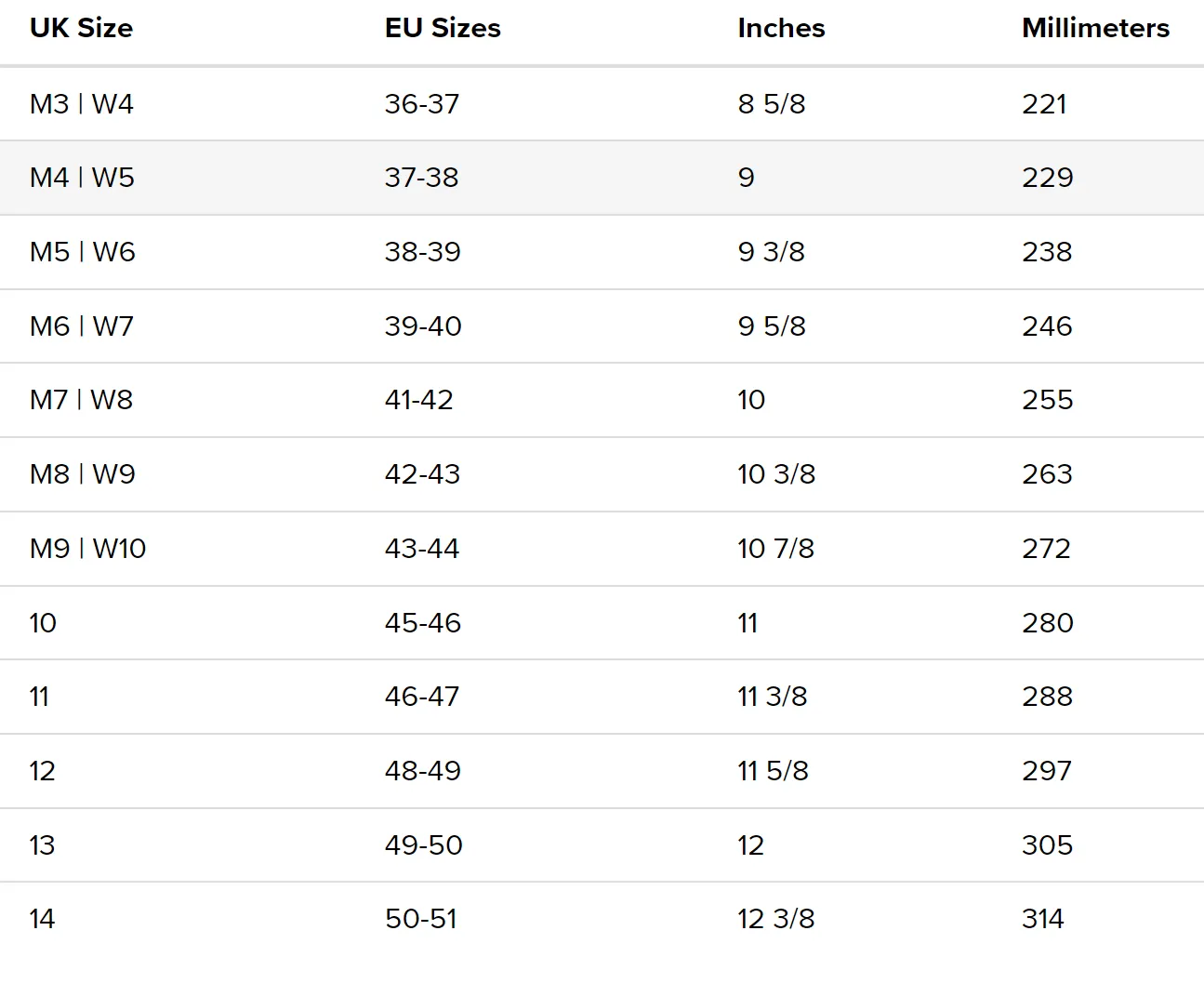
Task: Click the 11 3/8 inches value
Action: point(773,697)
